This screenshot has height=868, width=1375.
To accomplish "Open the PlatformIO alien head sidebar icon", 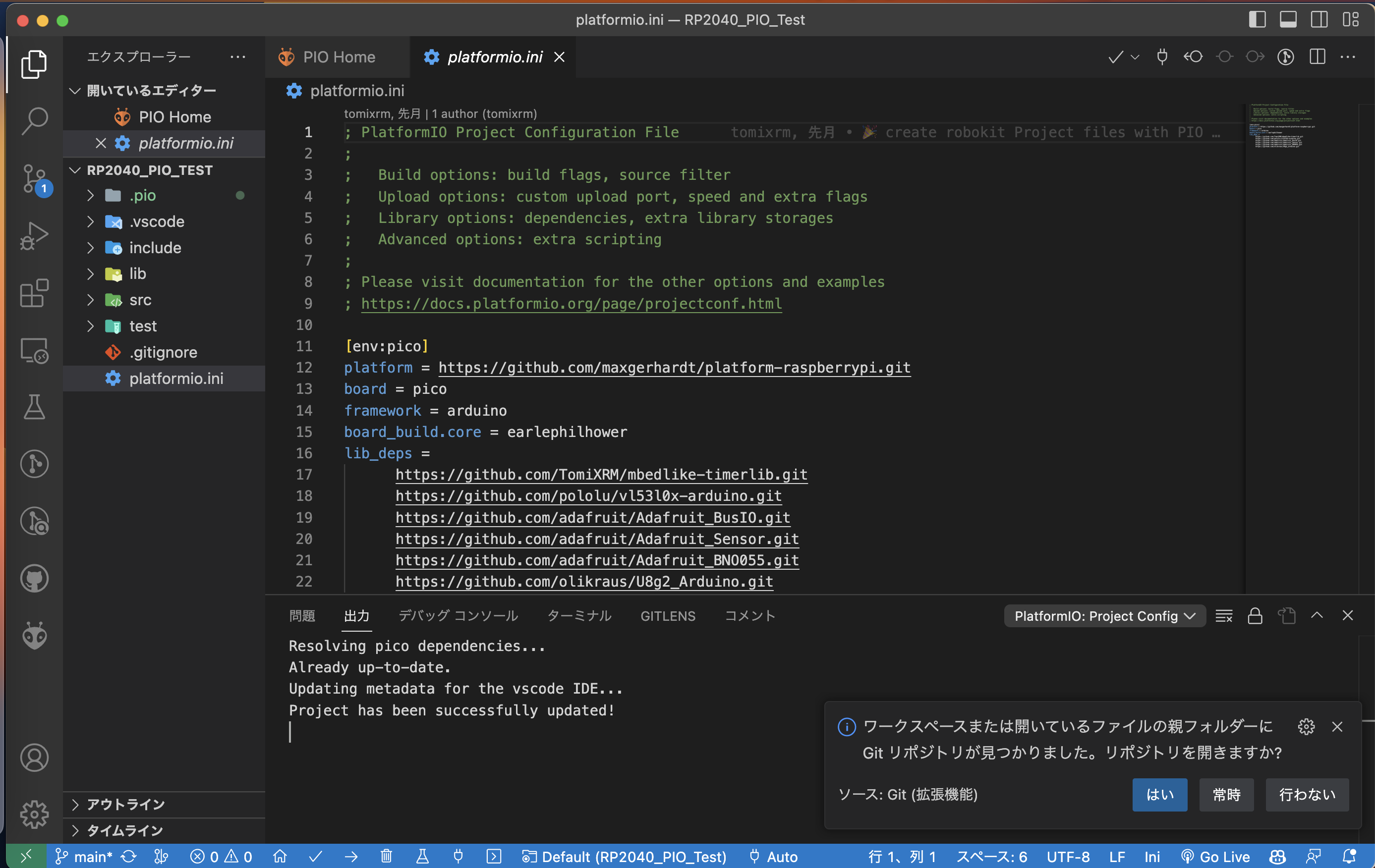I will tap(34, 635).
